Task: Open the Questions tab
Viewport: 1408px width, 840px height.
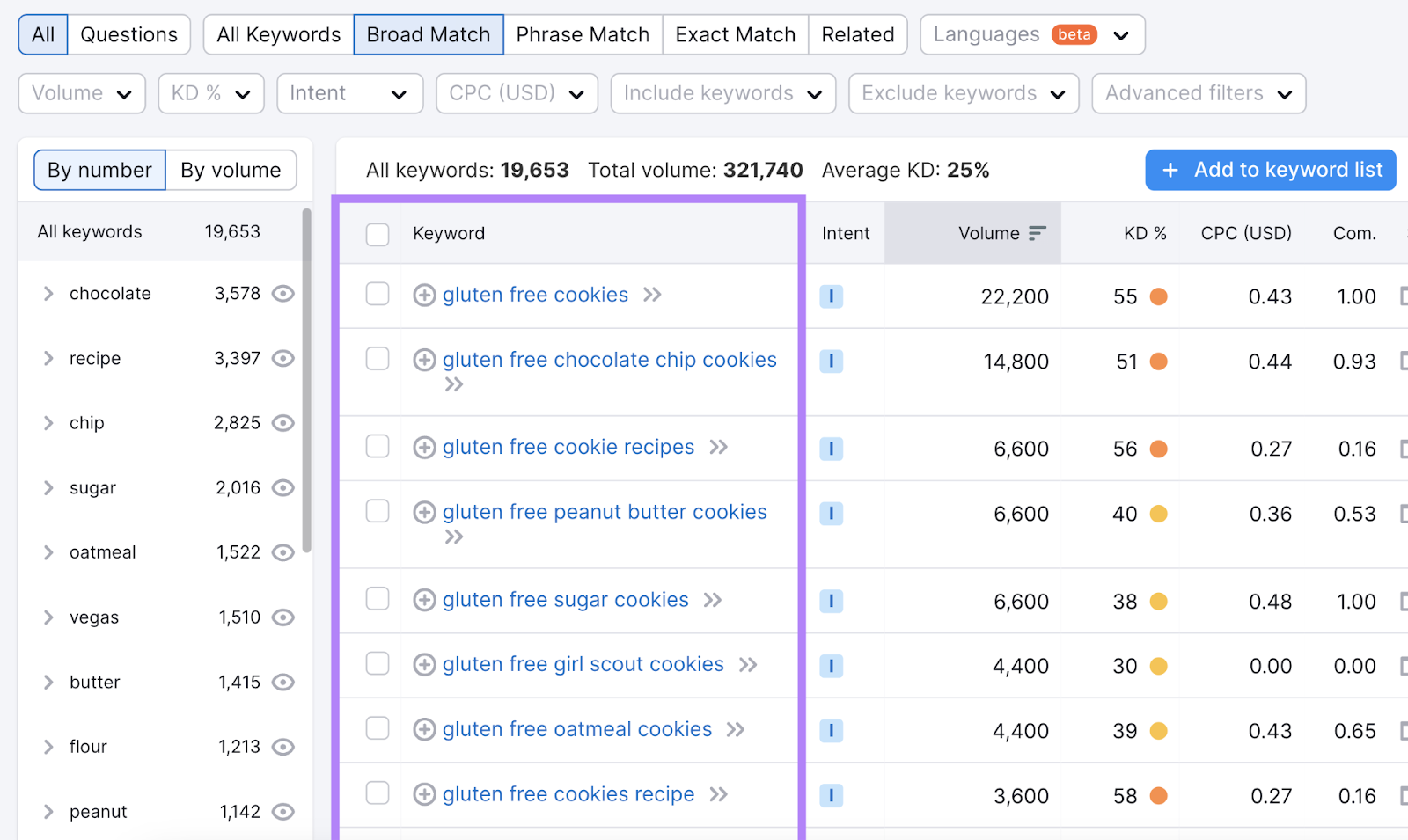Action: point(128,34)
